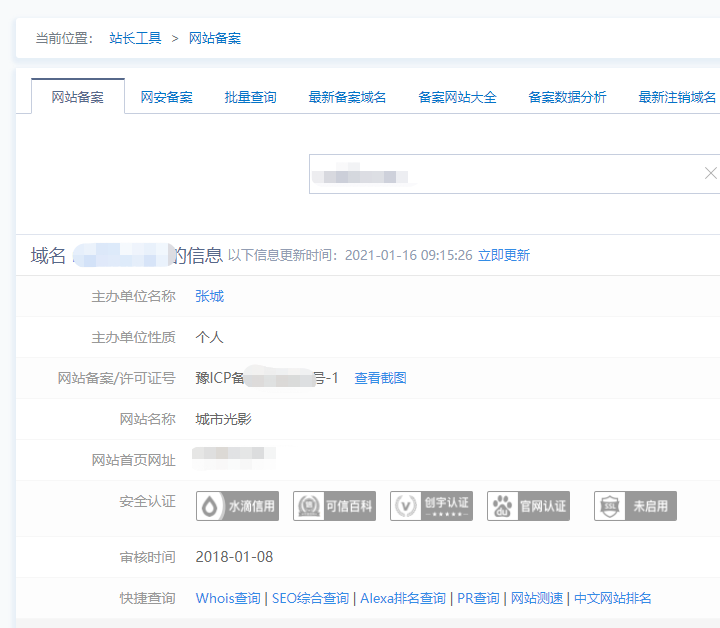Open the 中文网站排名 quick link
Viewport: 720px width, 628px height.
pyautogui.click(x=613, y=598)
